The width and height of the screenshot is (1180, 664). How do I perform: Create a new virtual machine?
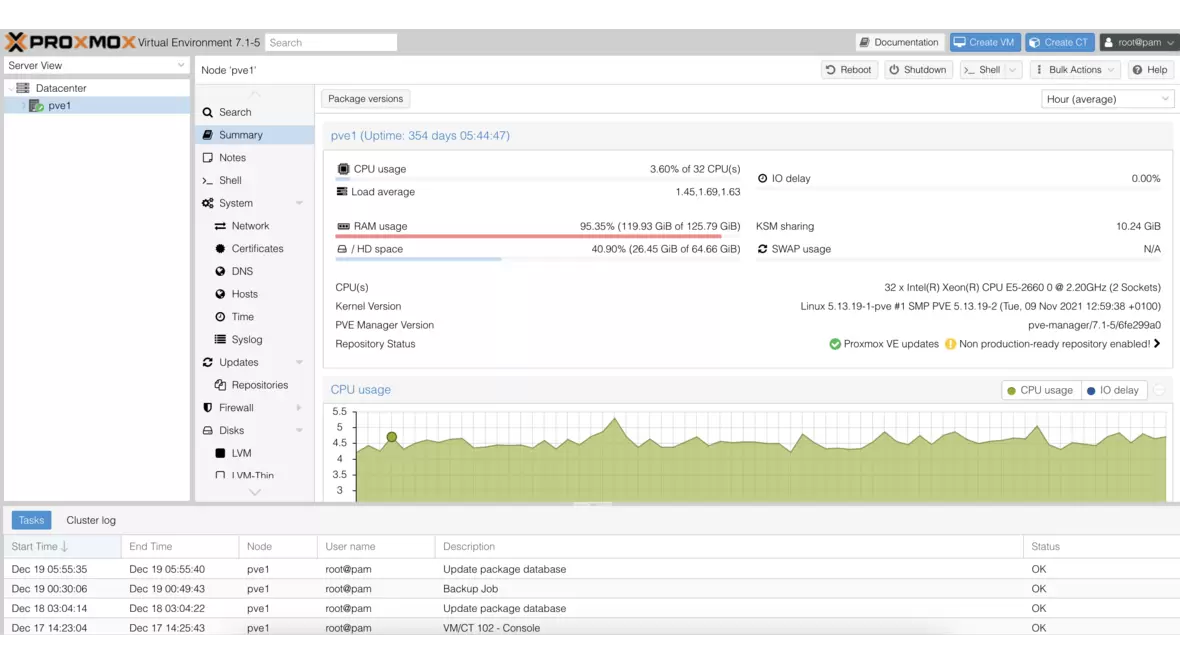coord(984,42)
